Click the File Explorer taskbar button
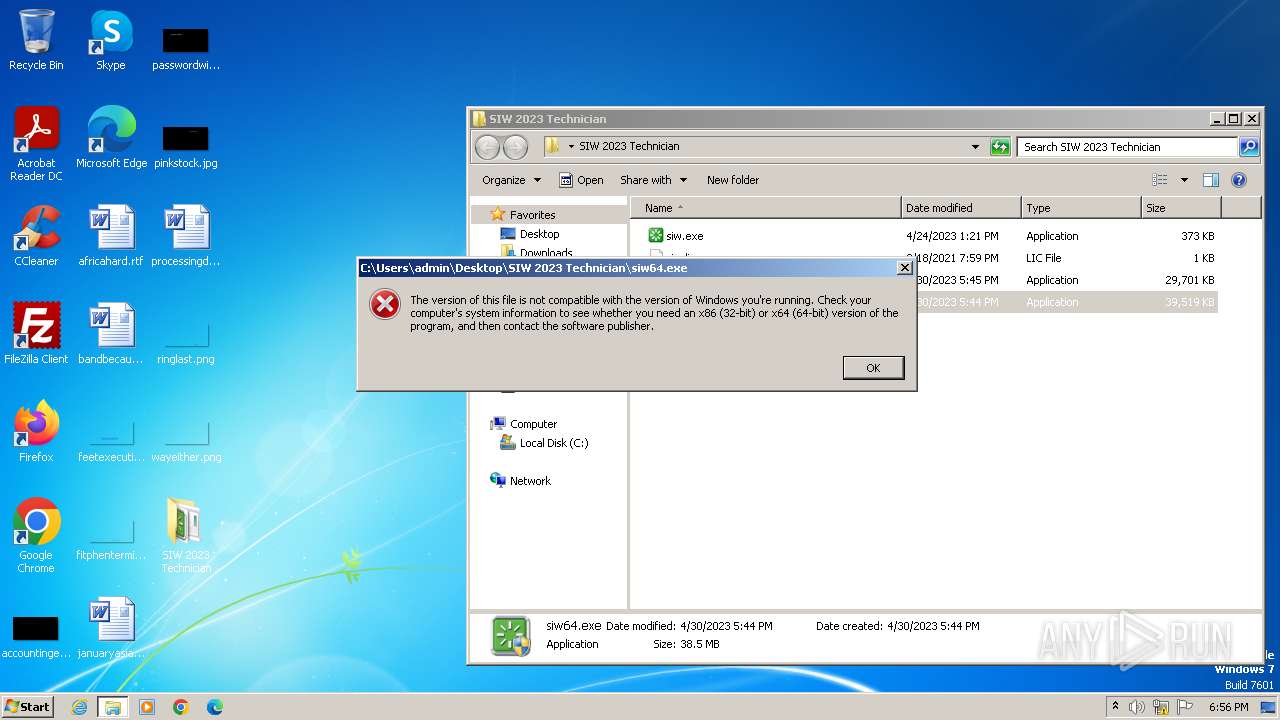 [112, 707]
